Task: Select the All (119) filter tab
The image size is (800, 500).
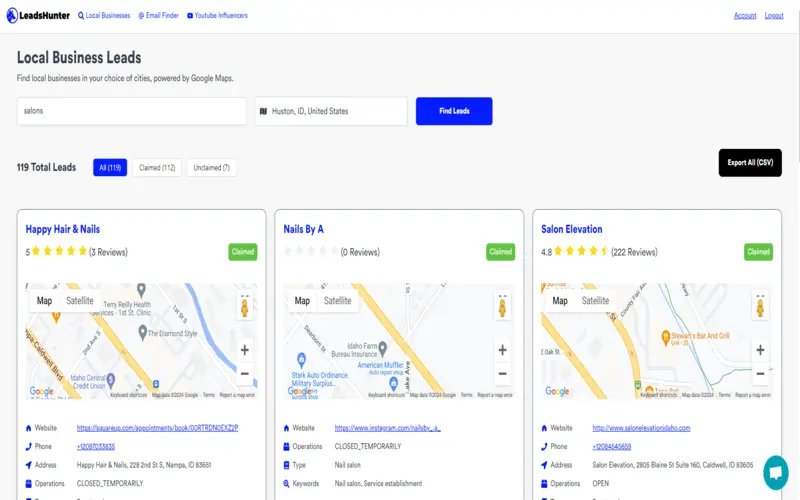Action: (x=110, y=167)
